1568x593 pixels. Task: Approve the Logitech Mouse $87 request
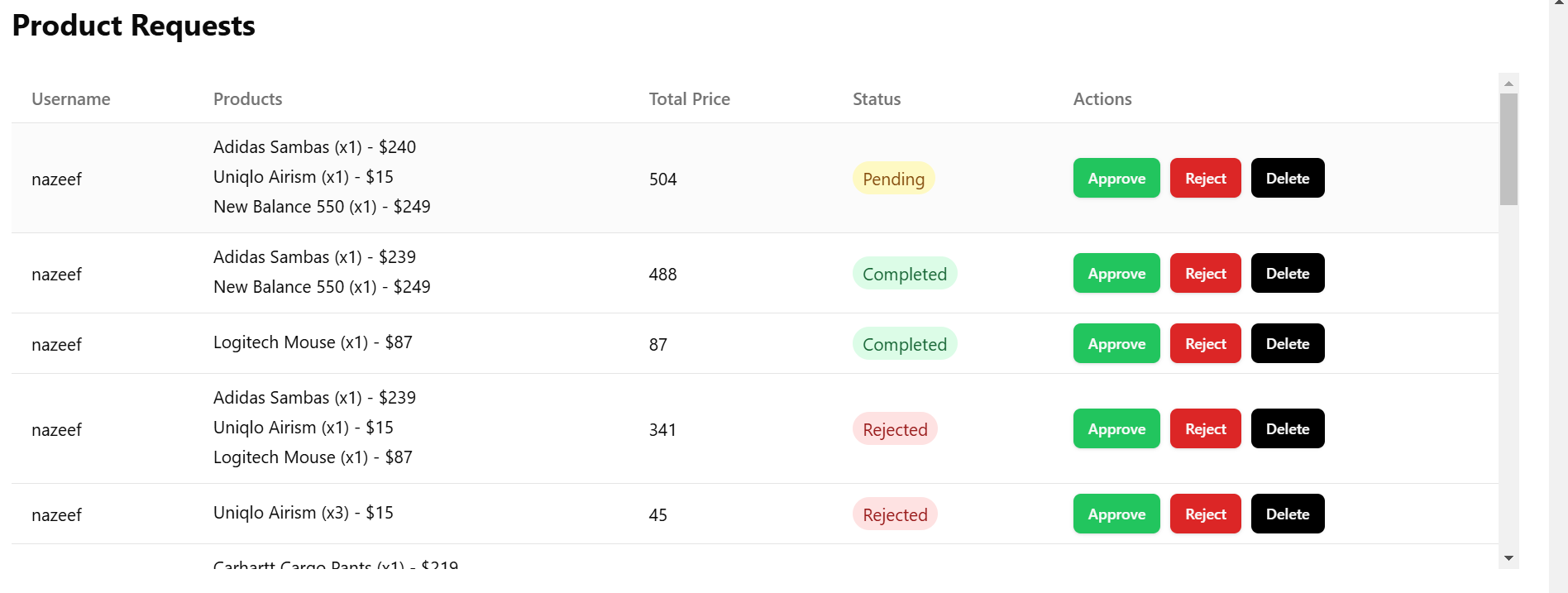click(x=1116, y=343)
